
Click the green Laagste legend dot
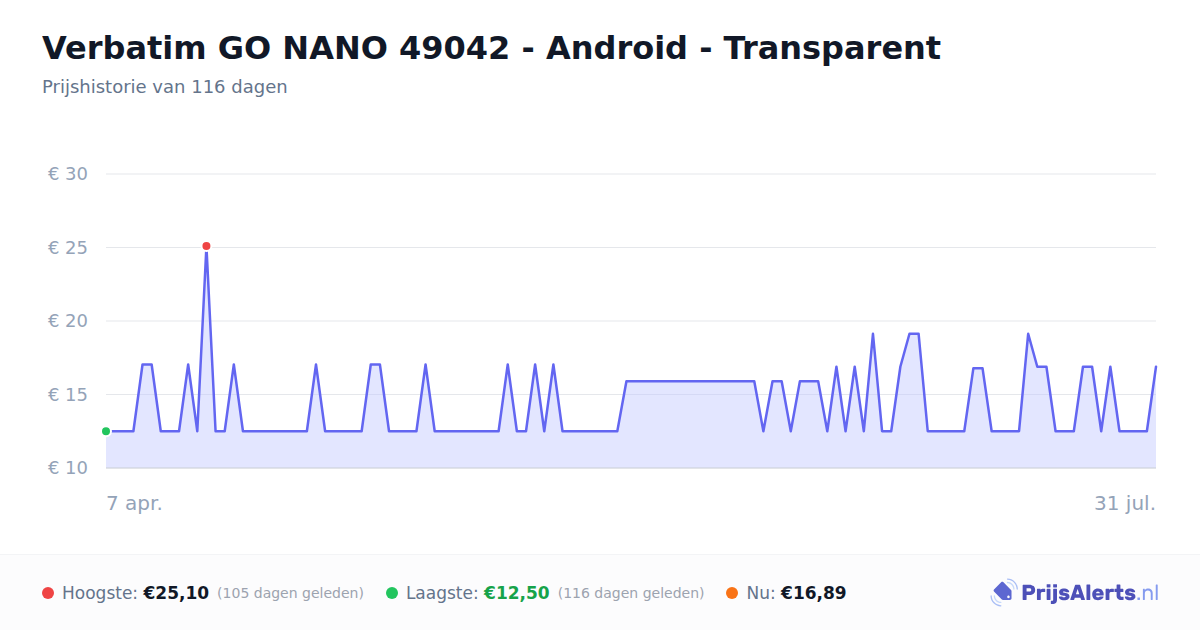pos(392,593)
